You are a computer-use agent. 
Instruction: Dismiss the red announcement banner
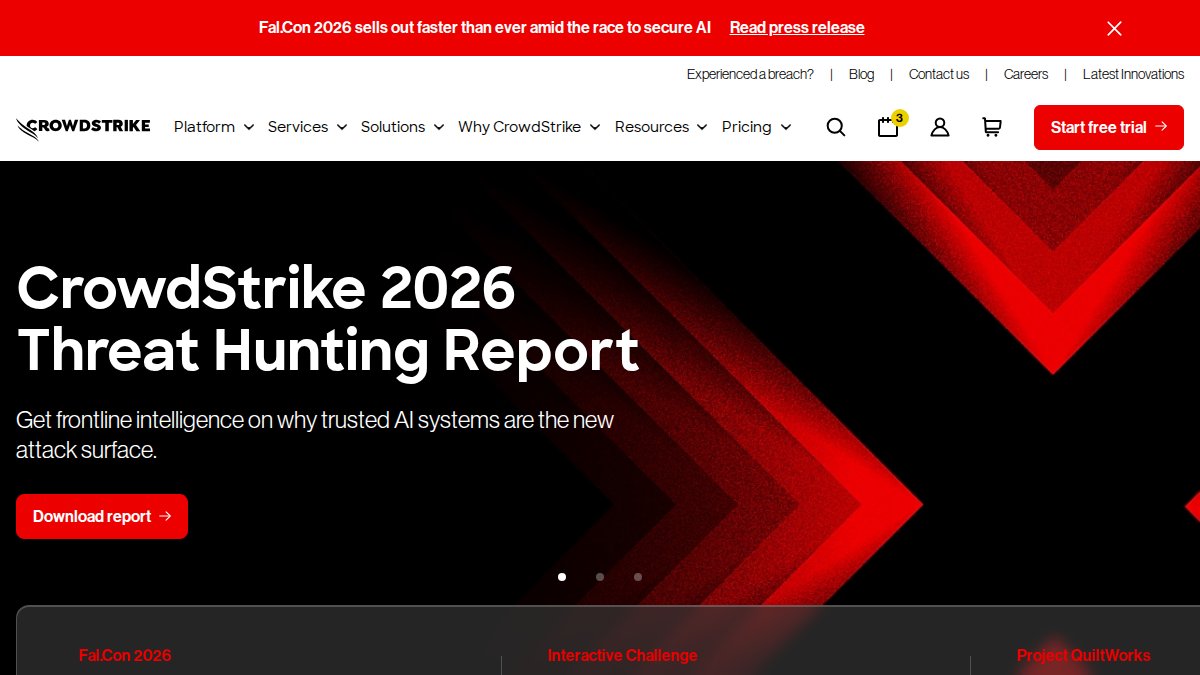coord(1114,28)
